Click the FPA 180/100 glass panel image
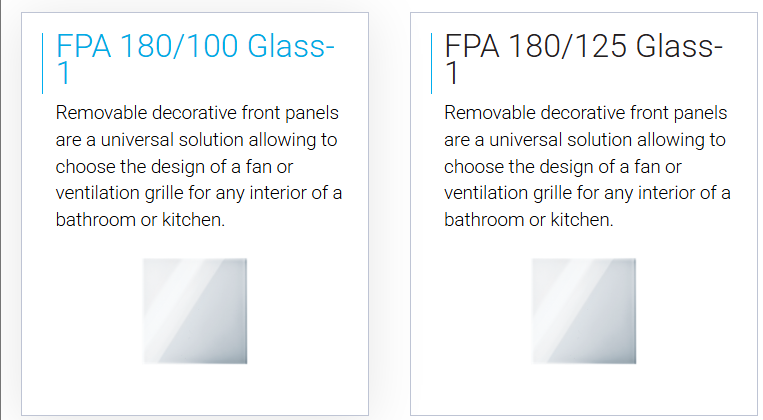 [x=195, y=311]
